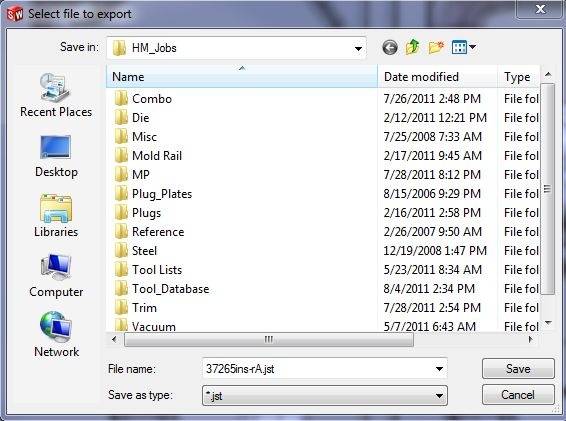
Task: Click the Cancel button
Action: click(x=518, y=395)
